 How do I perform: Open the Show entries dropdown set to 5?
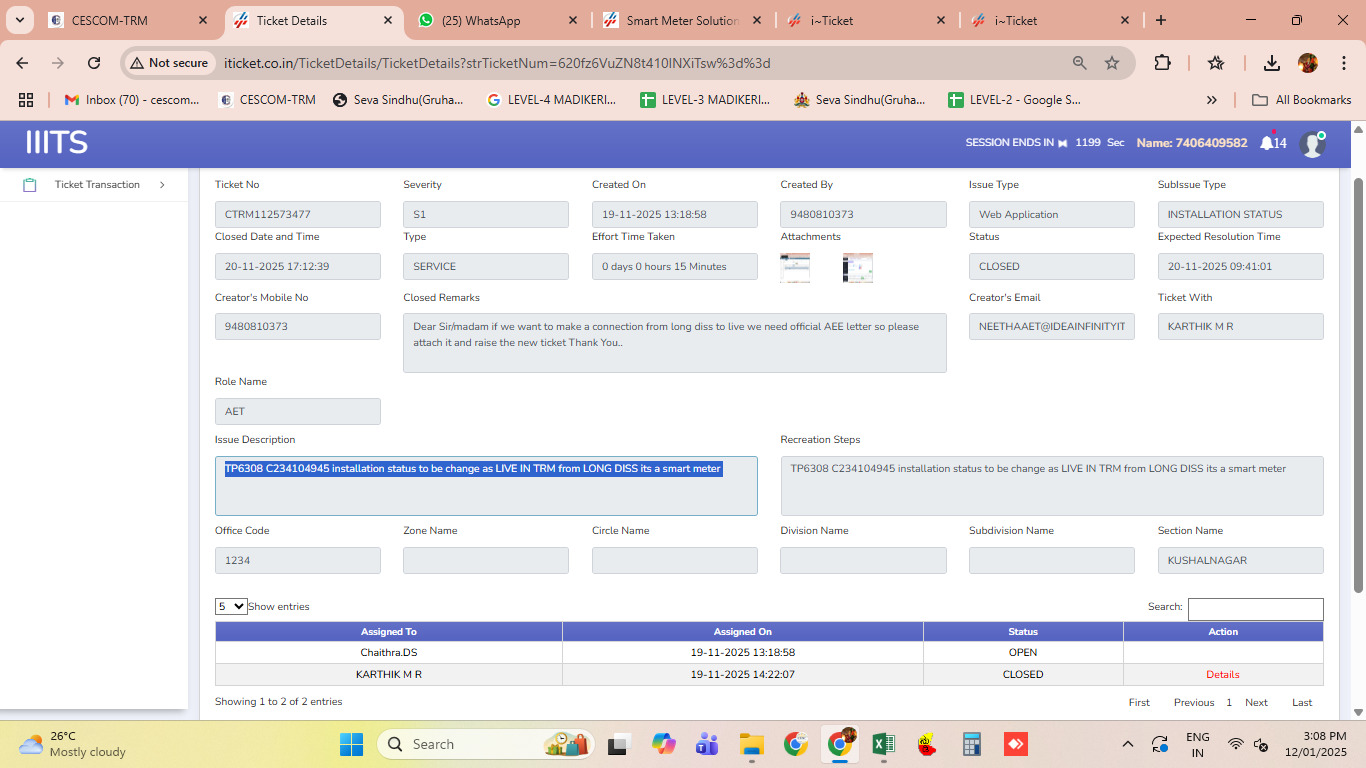point(231,606)
